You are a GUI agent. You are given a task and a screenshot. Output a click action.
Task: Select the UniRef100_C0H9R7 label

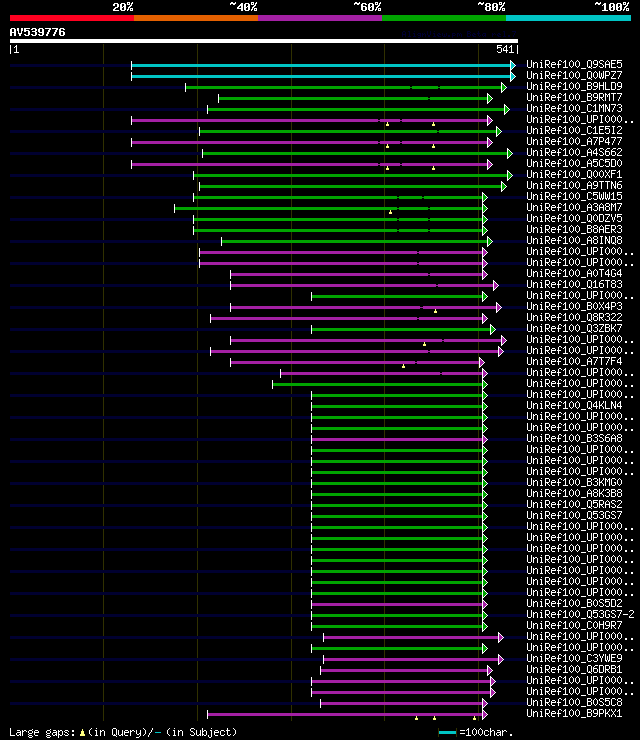(574, 625)
